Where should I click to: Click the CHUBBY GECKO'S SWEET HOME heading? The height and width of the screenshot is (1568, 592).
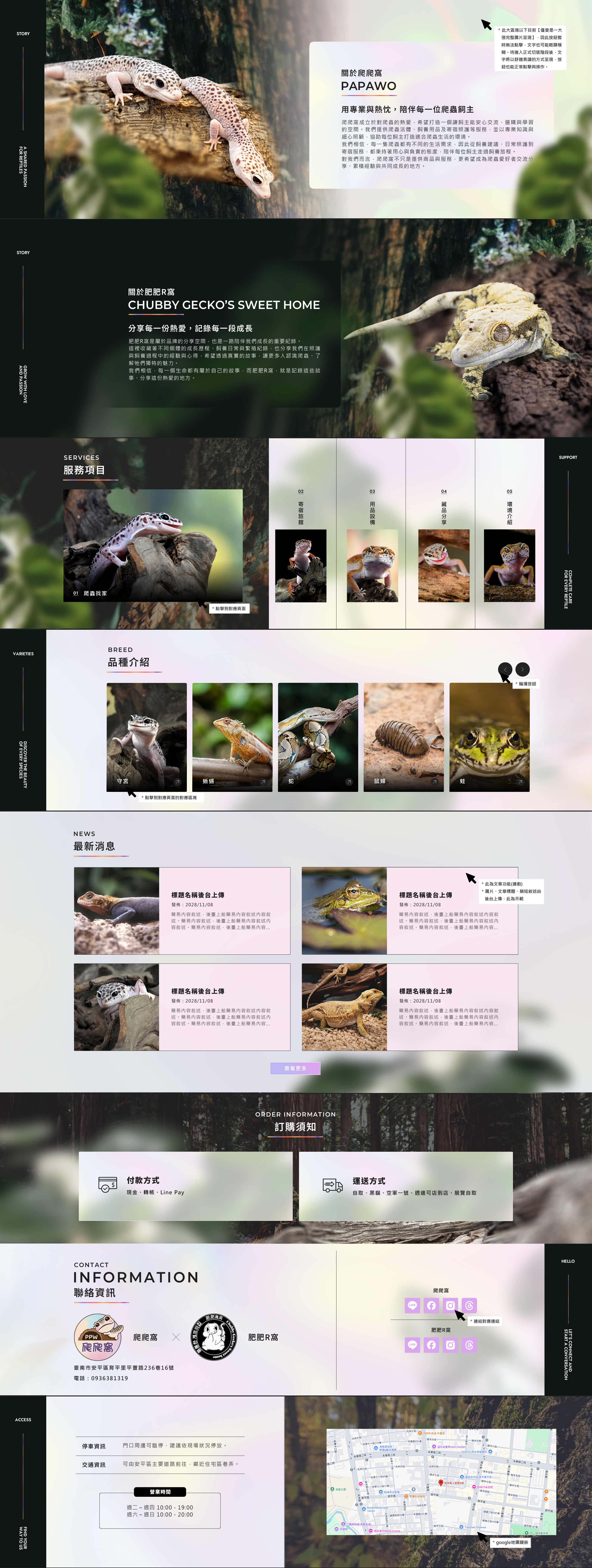[224, 305]
